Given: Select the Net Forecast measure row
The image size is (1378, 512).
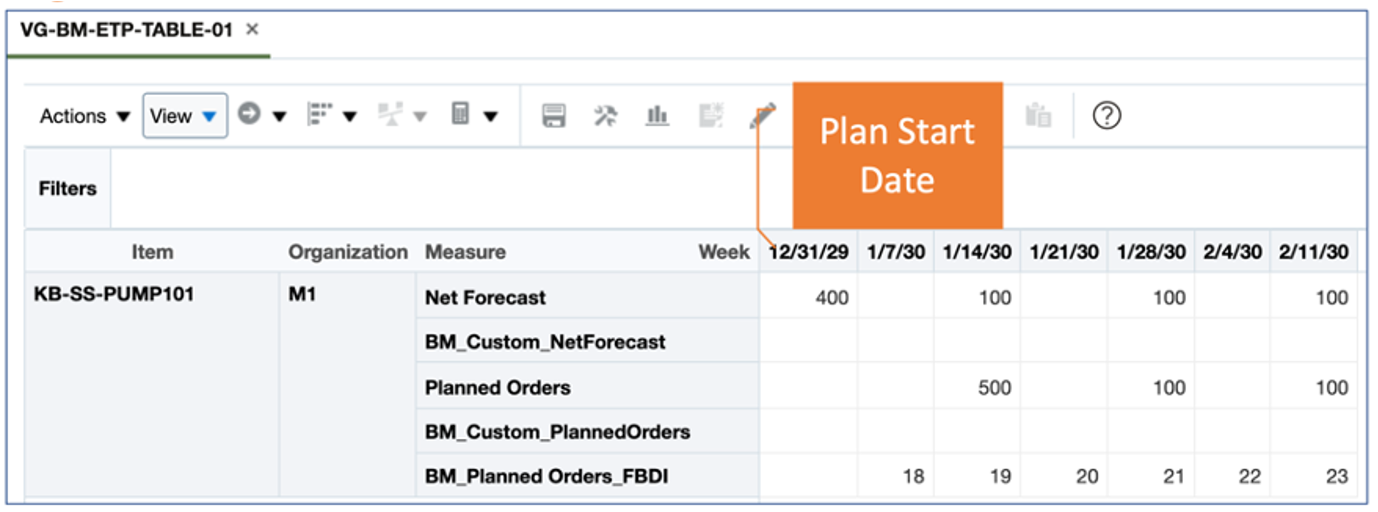Looking at the screenshot, I should point(485,297).
